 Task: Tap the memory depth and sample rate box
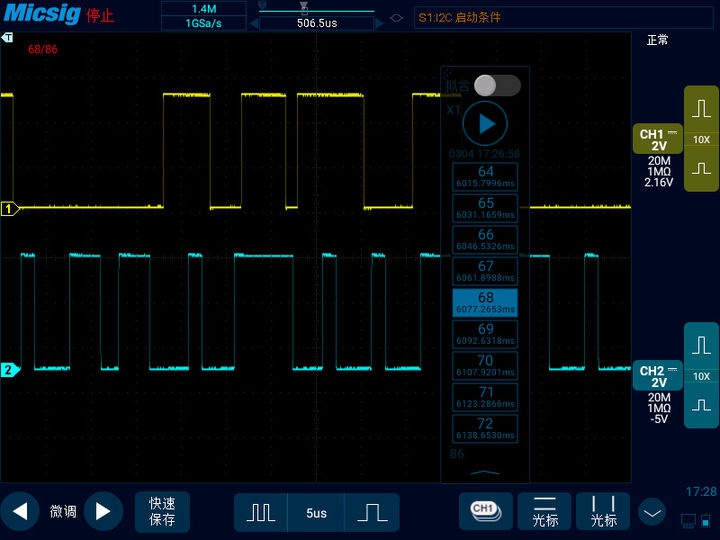pyautogui.click(x=204, y=16)
